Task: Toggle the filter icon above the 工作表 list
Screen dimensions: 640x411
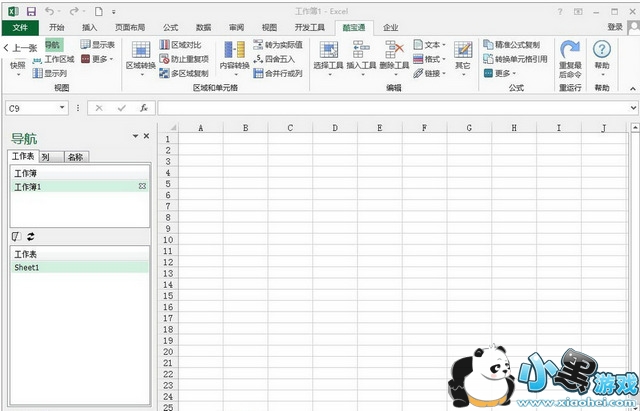Action: pos(15,237)
